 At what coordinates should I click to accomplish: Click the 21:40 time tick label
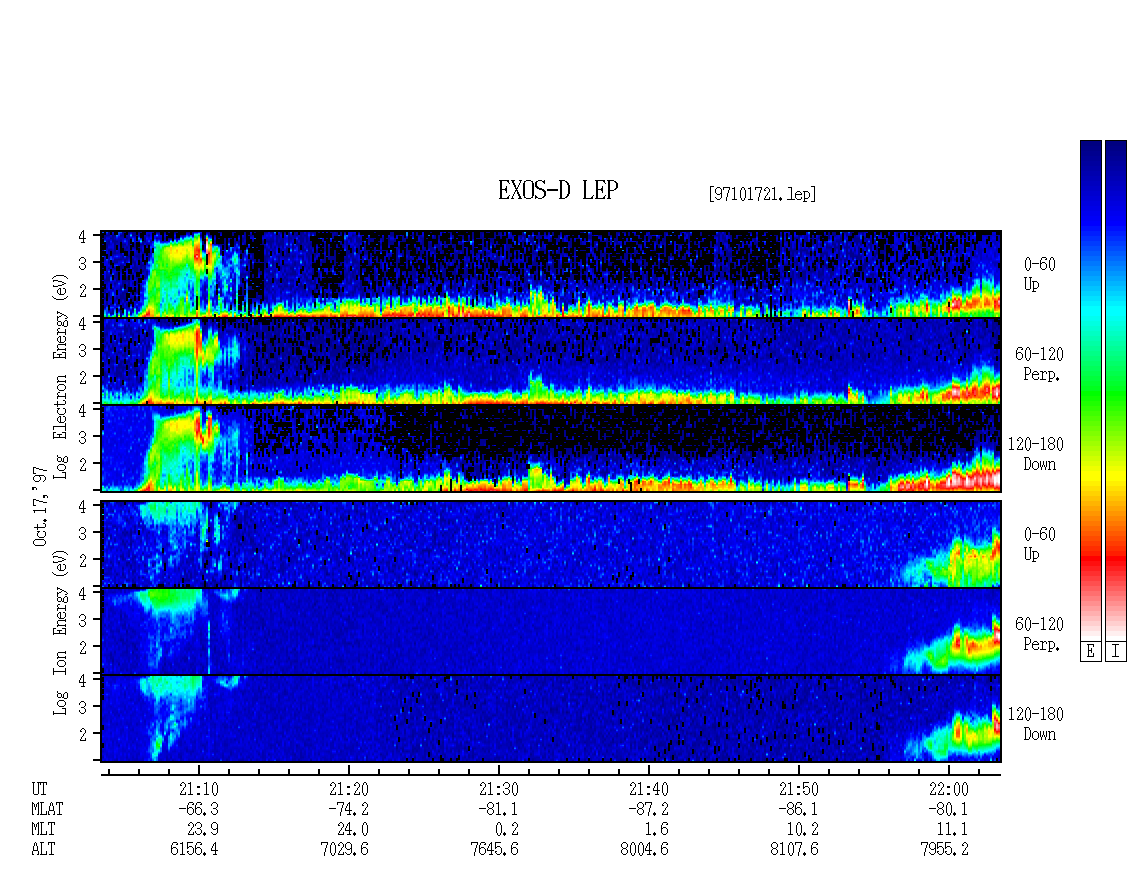(x=649, y=789)
